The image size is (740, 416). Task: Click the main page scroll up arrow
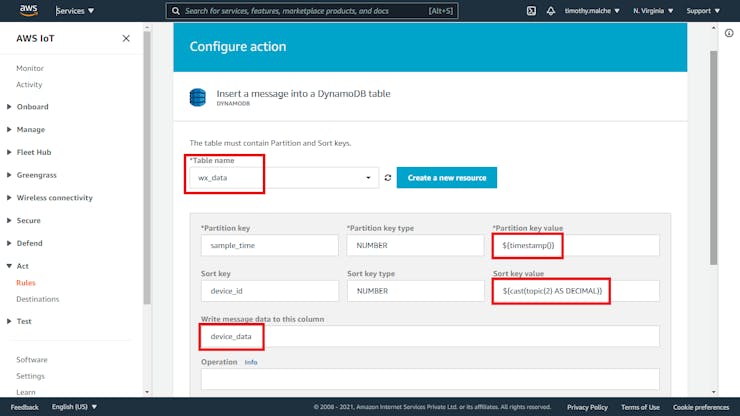click(714, 28)
